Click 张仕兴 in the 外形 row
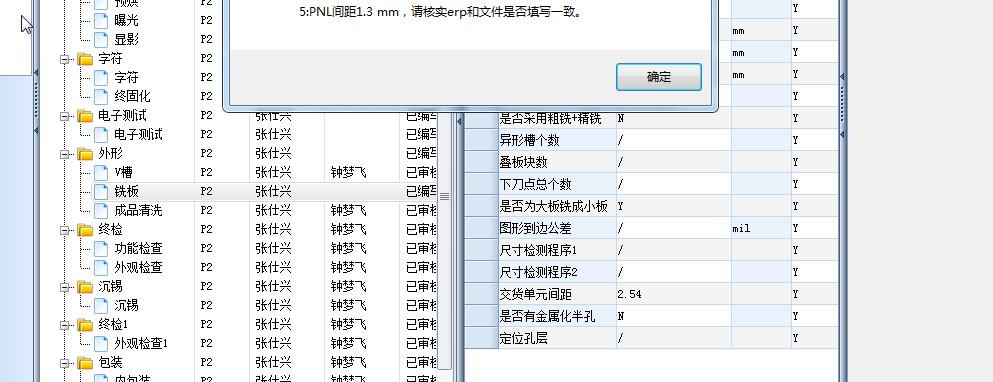The height and width of the screenshot is (382, 993). (x=273, y=153)
